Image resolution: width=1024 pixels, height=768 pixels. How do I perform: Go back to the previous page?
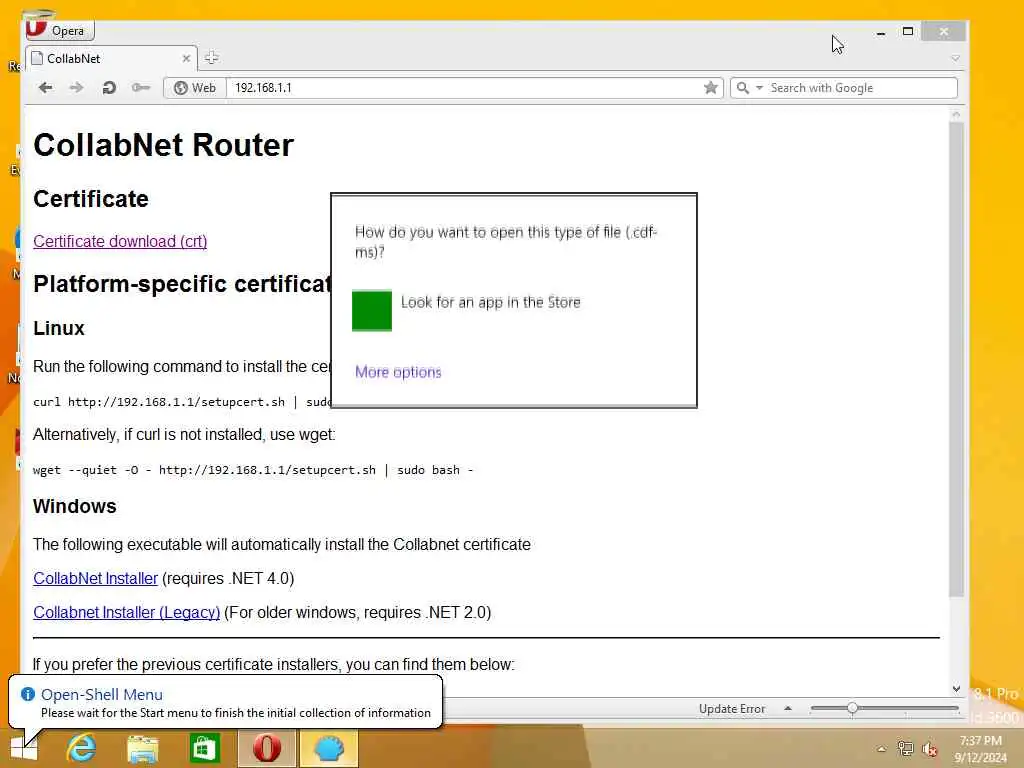coord(45,88)
